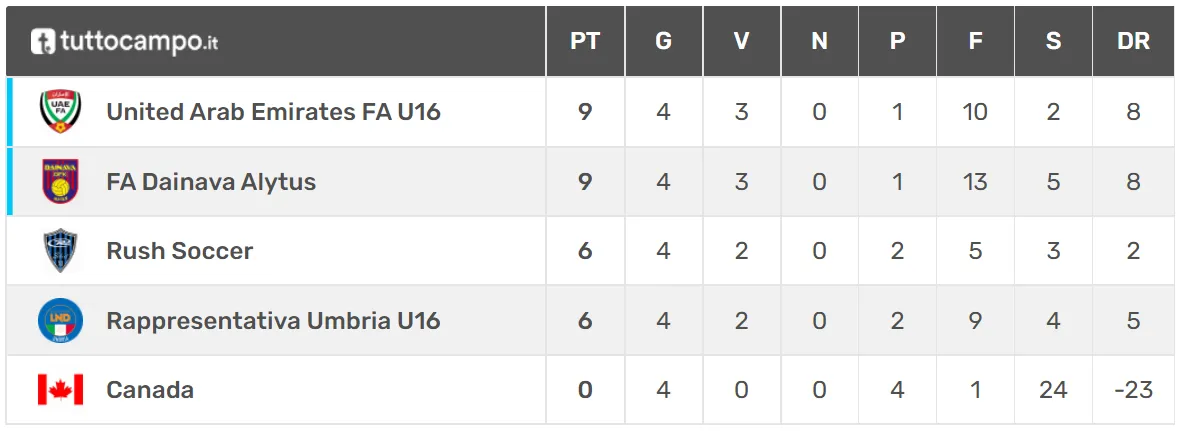
Task: Open Rappresentativa Umbria U16 team page
Action: (x=273, y=320)
